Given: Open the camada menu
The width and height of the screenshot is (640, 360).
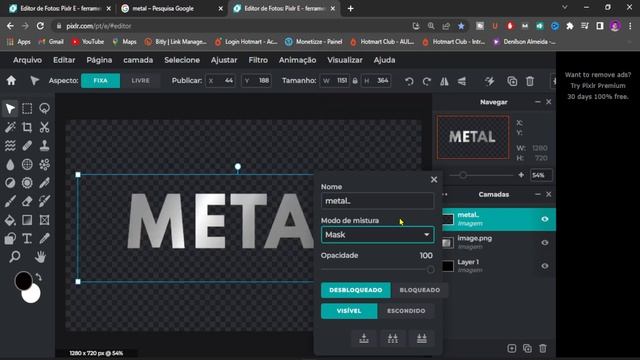Looking at the screenshot, I should tap(138, 60).
